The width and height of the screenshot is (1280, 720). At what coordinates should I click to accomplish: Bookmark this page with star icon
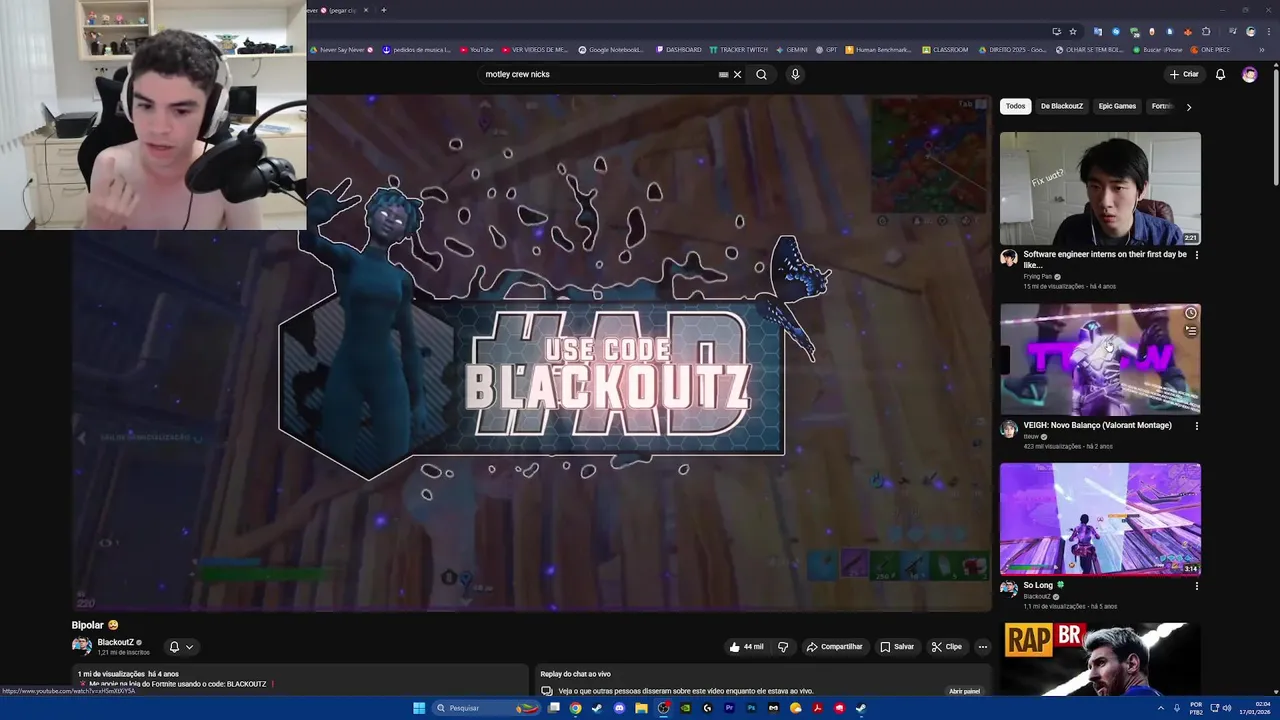(x=1073, y=31)
